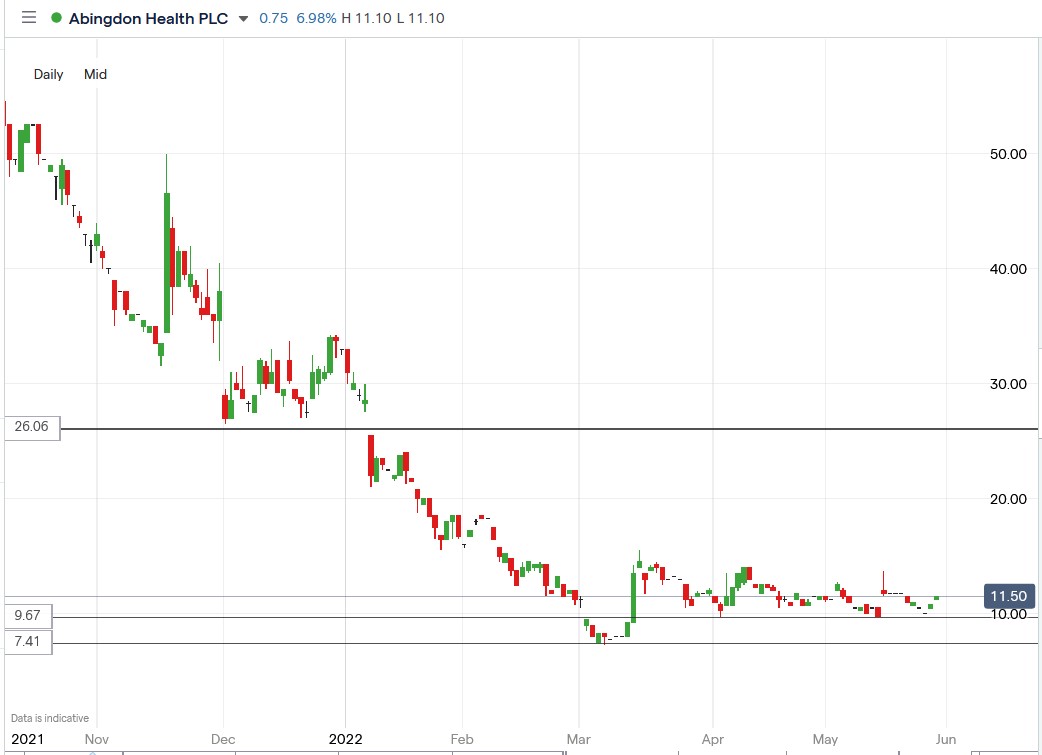Image resolution: width=1042 pixels, height=755 pixels.
Task: Click the green status indicator dot
Action: (x=55, y=17)
